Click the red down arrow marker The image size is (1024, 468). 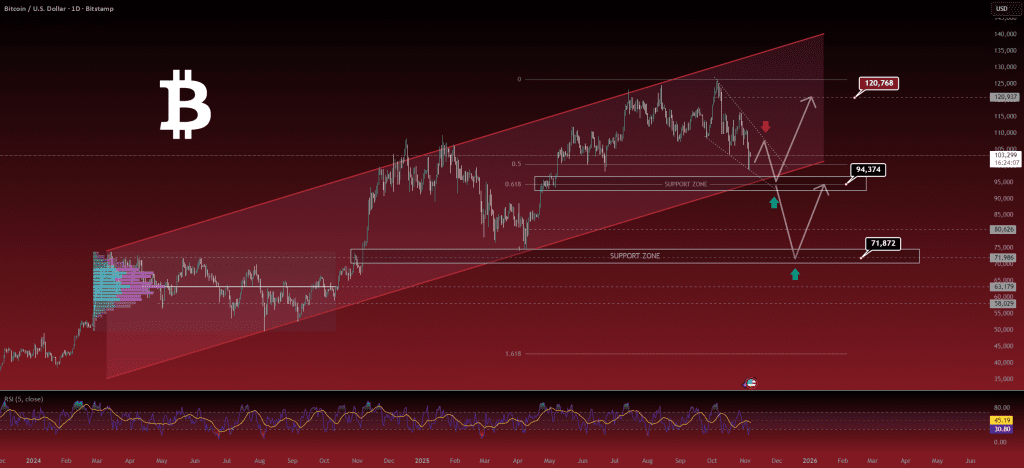click(766, 127)
